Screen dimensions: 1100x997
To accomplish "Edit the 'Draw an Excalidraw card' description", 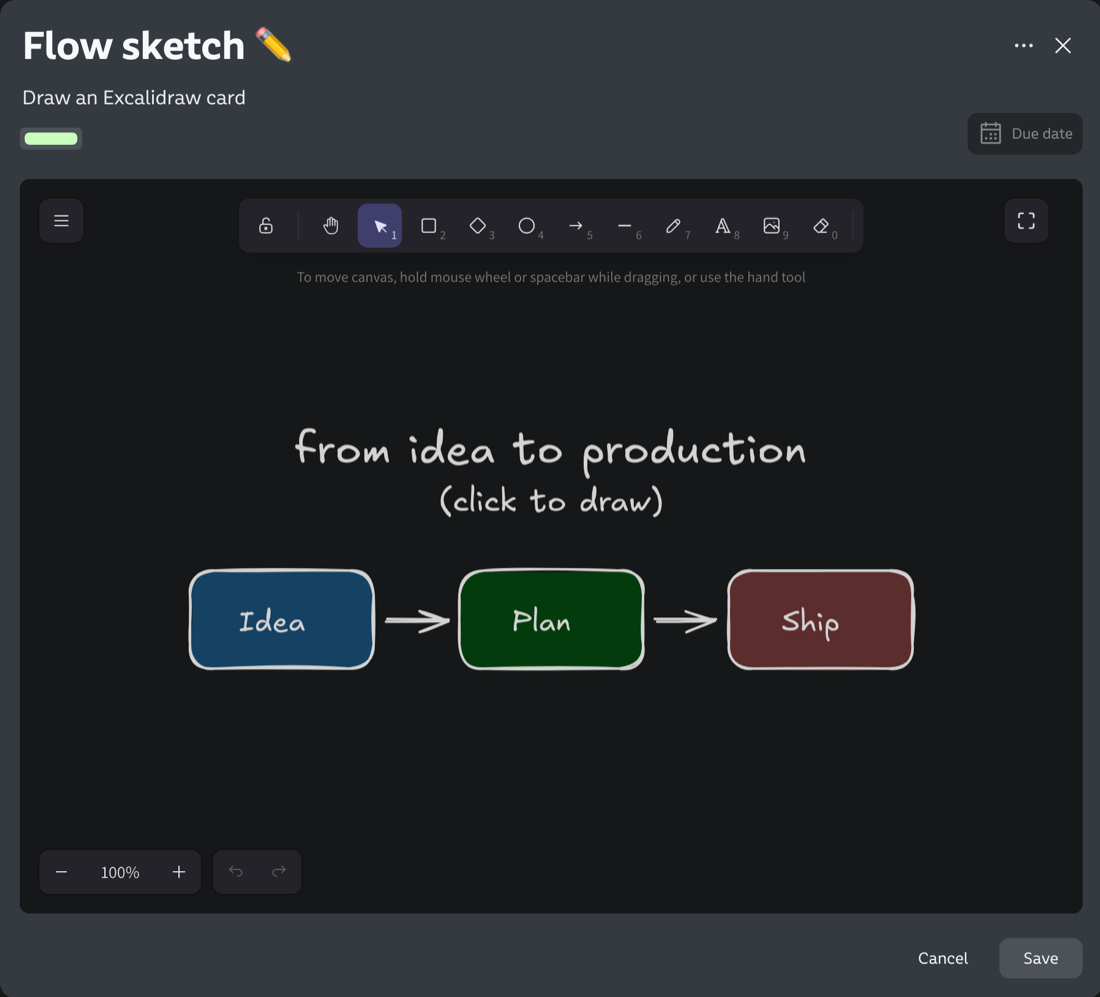I will (134, 98).
